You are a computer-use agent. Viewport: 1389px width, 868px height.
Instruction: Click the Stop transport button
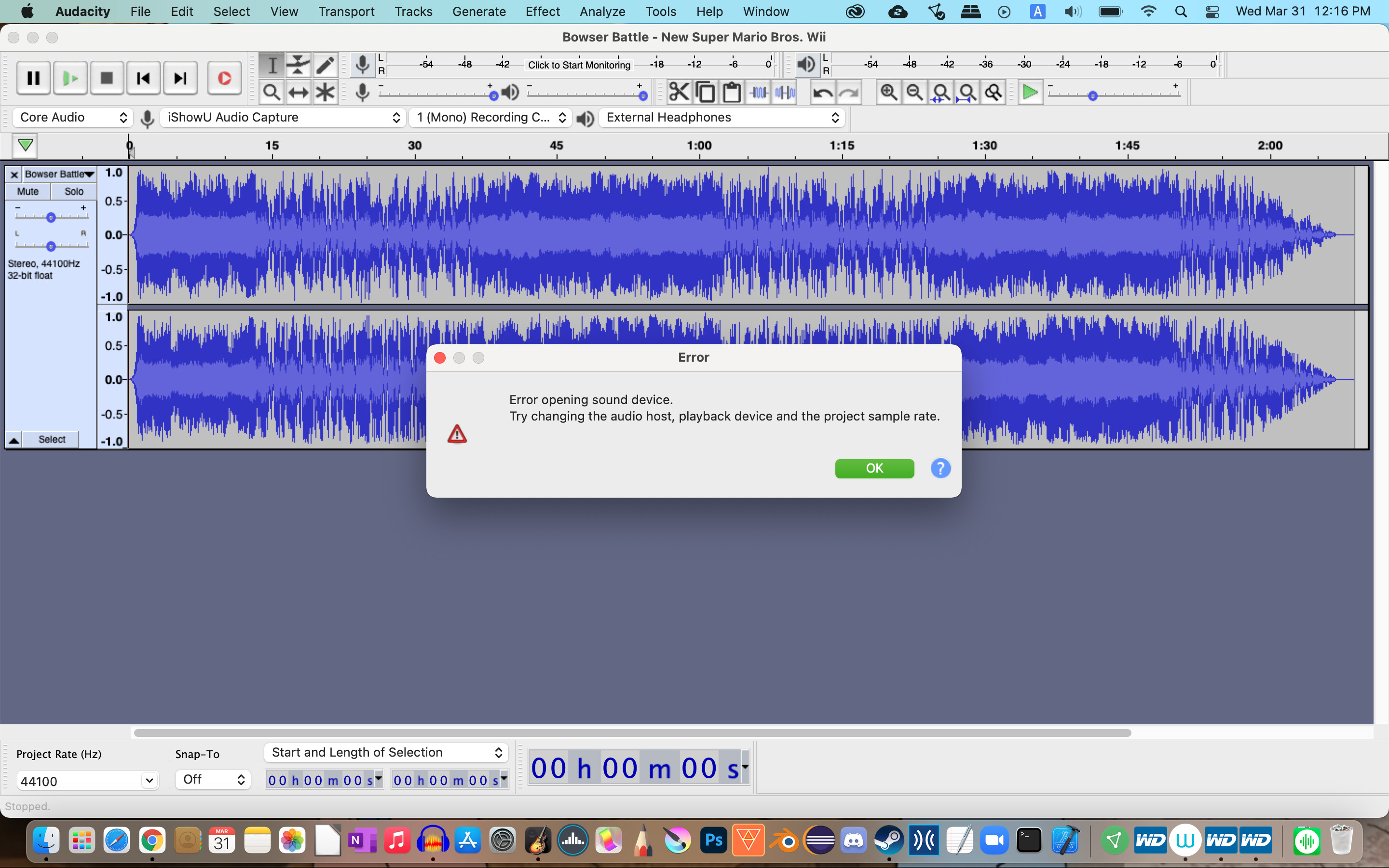click(x=107, y=78)
